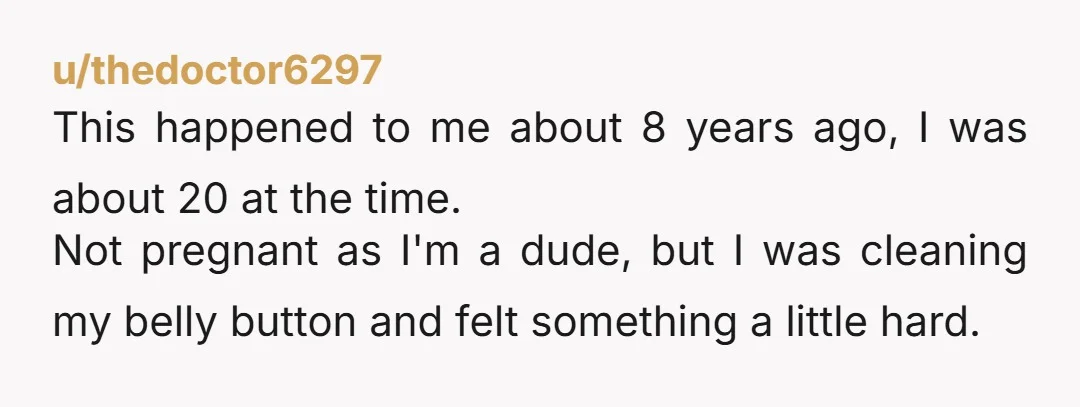
Task: Click the word "cleaning" ending the third line
Action: pos(944,253)
